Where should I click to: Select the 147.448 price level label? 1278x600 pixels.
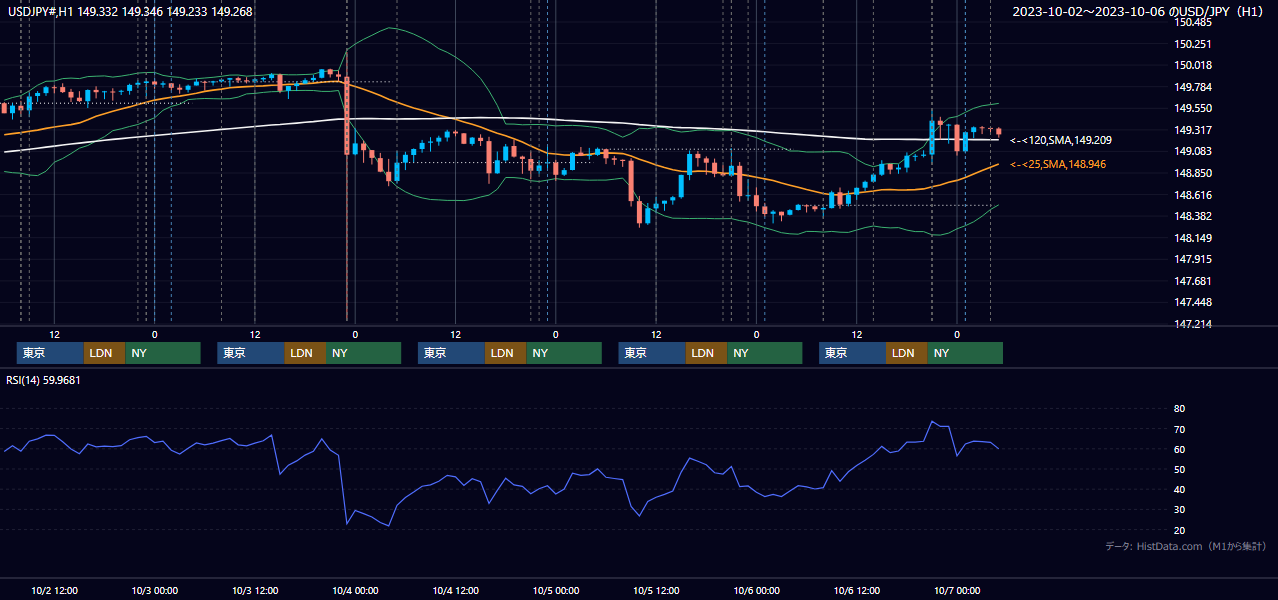[x=1195, y=302]
